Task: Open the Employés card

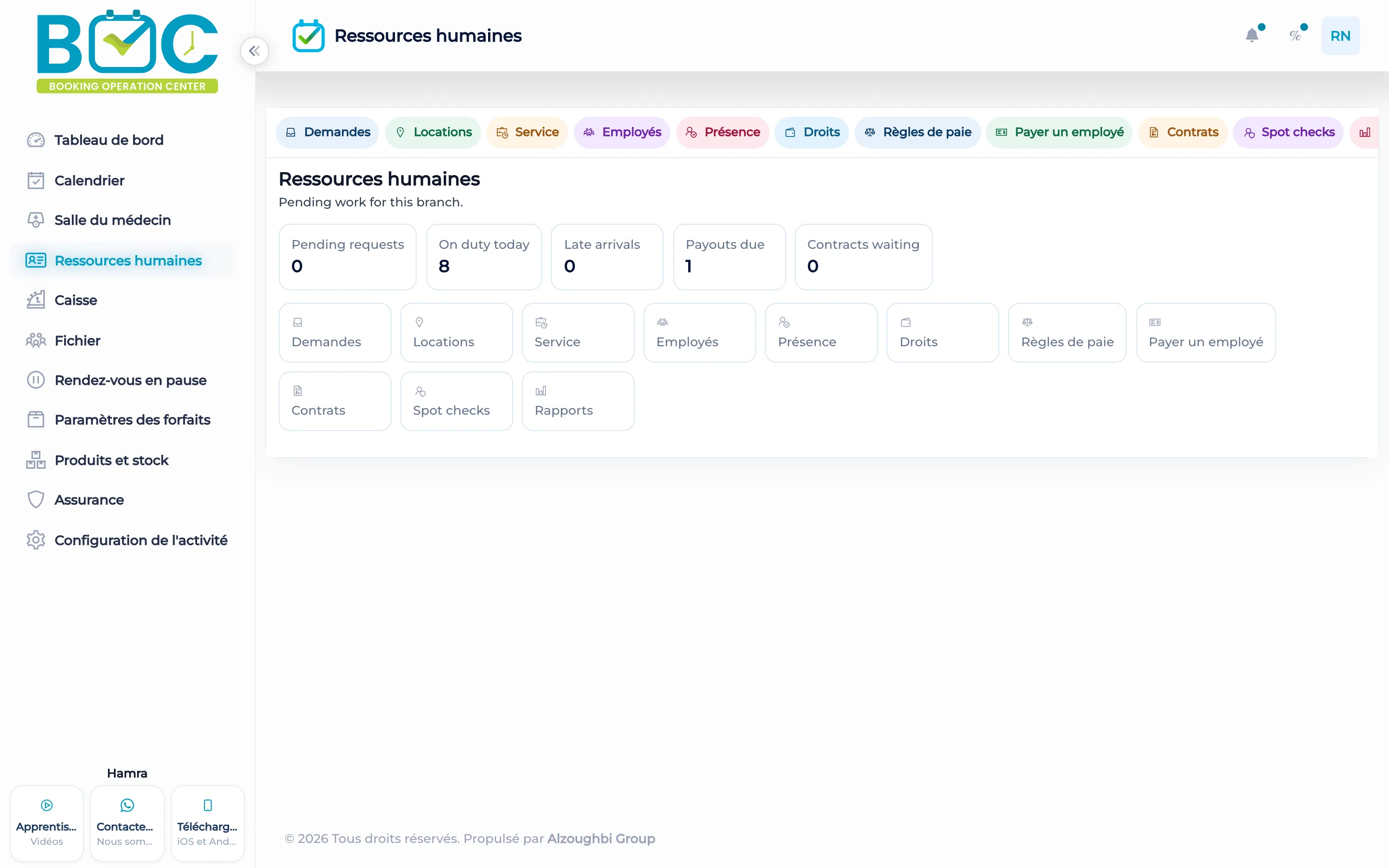Action: [x=699, y=332]
